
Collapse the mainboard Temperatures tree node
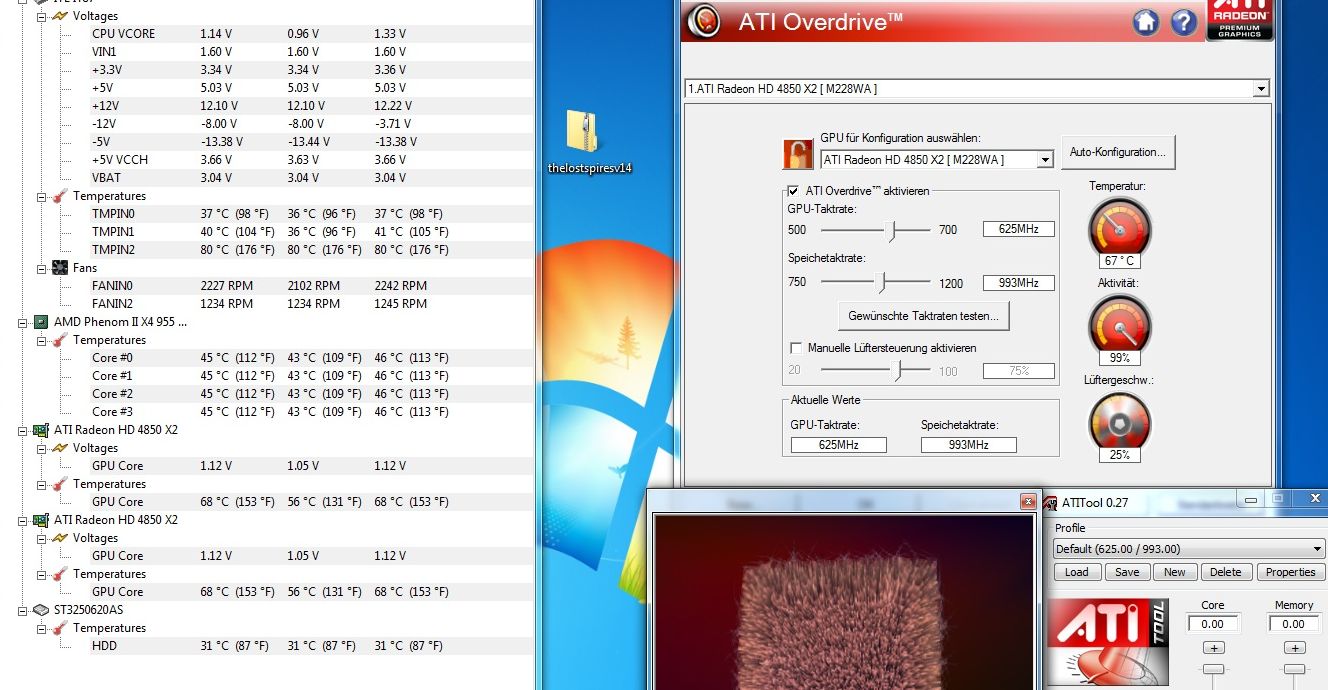pos(42,196)
